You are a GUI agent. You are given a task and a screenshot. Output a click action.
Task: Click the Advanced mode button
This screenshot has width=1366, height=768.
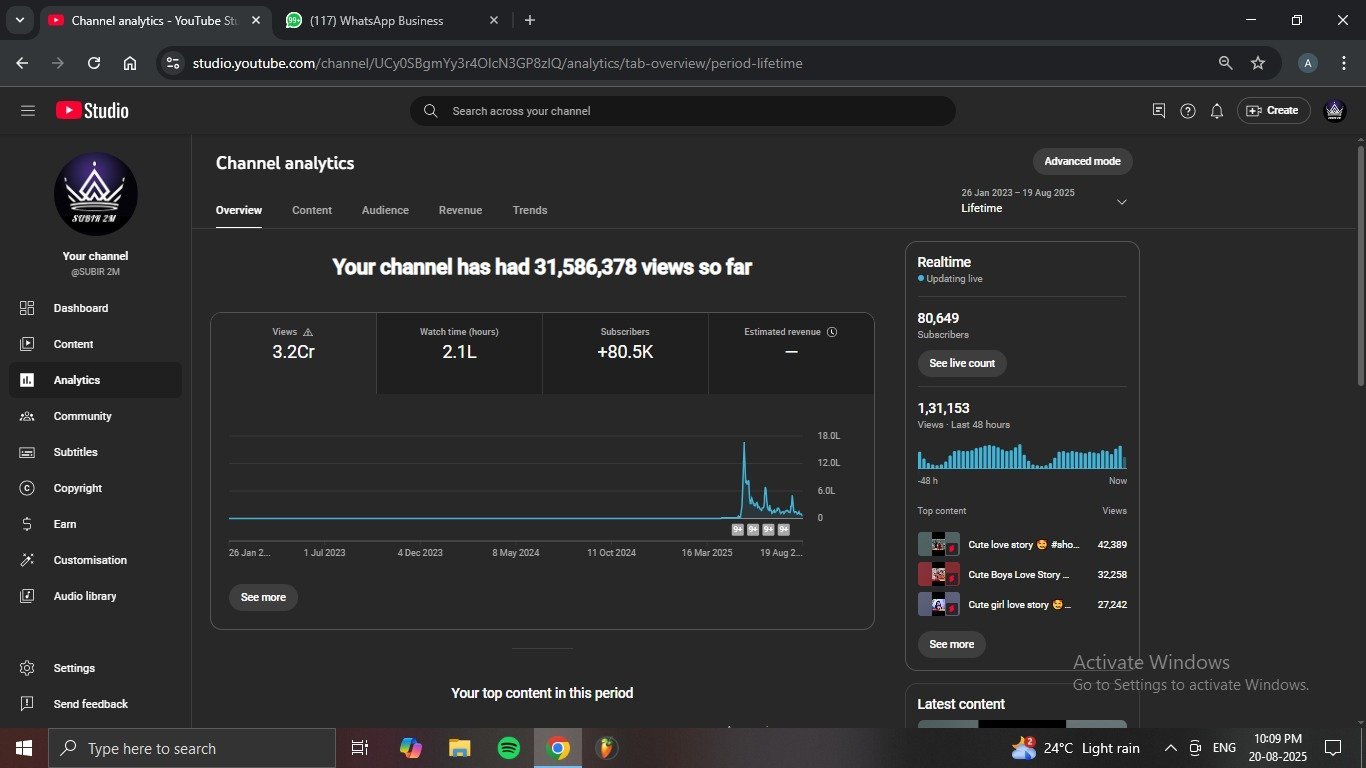coord(1082,161)
